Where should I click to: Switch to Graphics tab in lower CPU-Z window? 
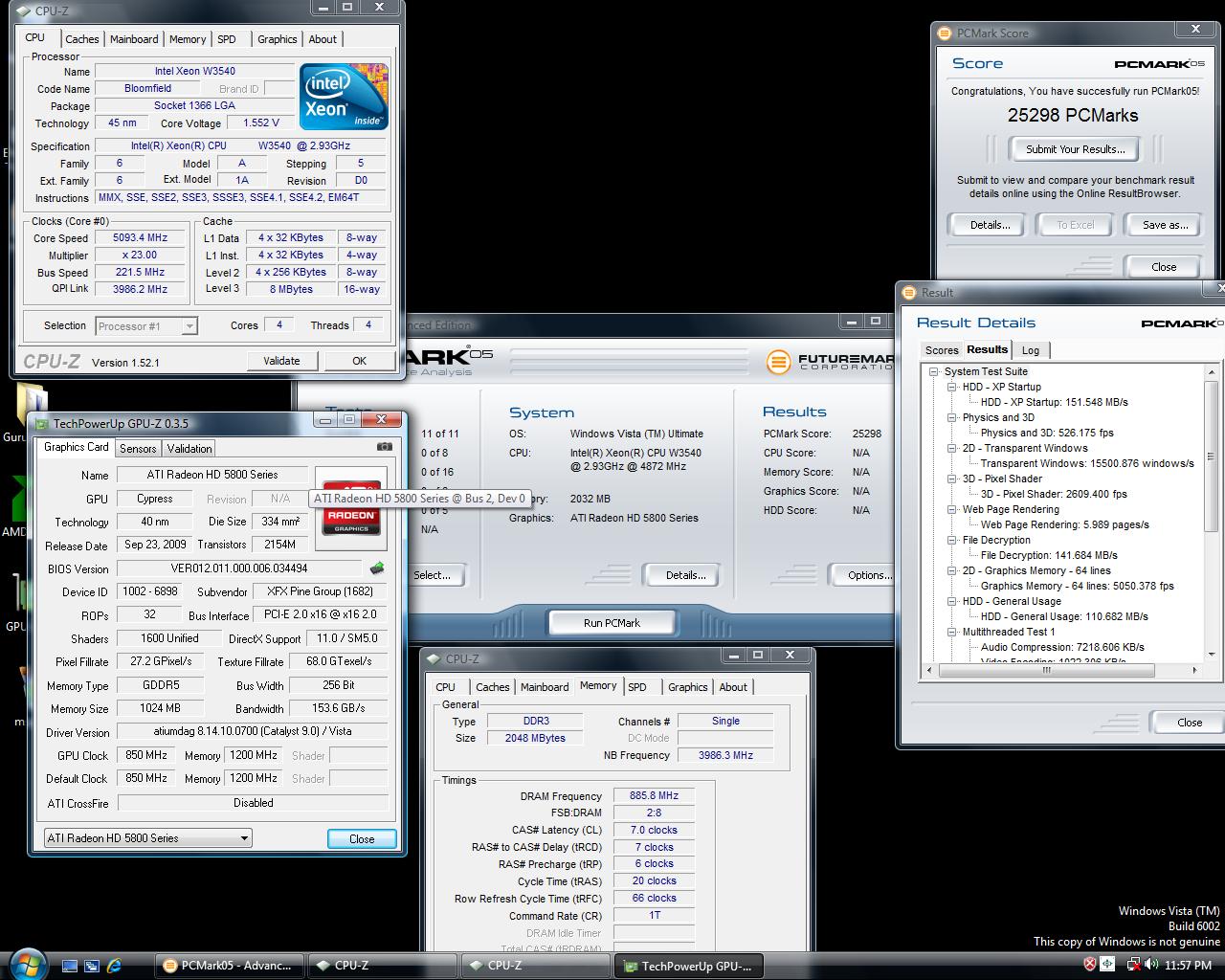pos(688,687)
